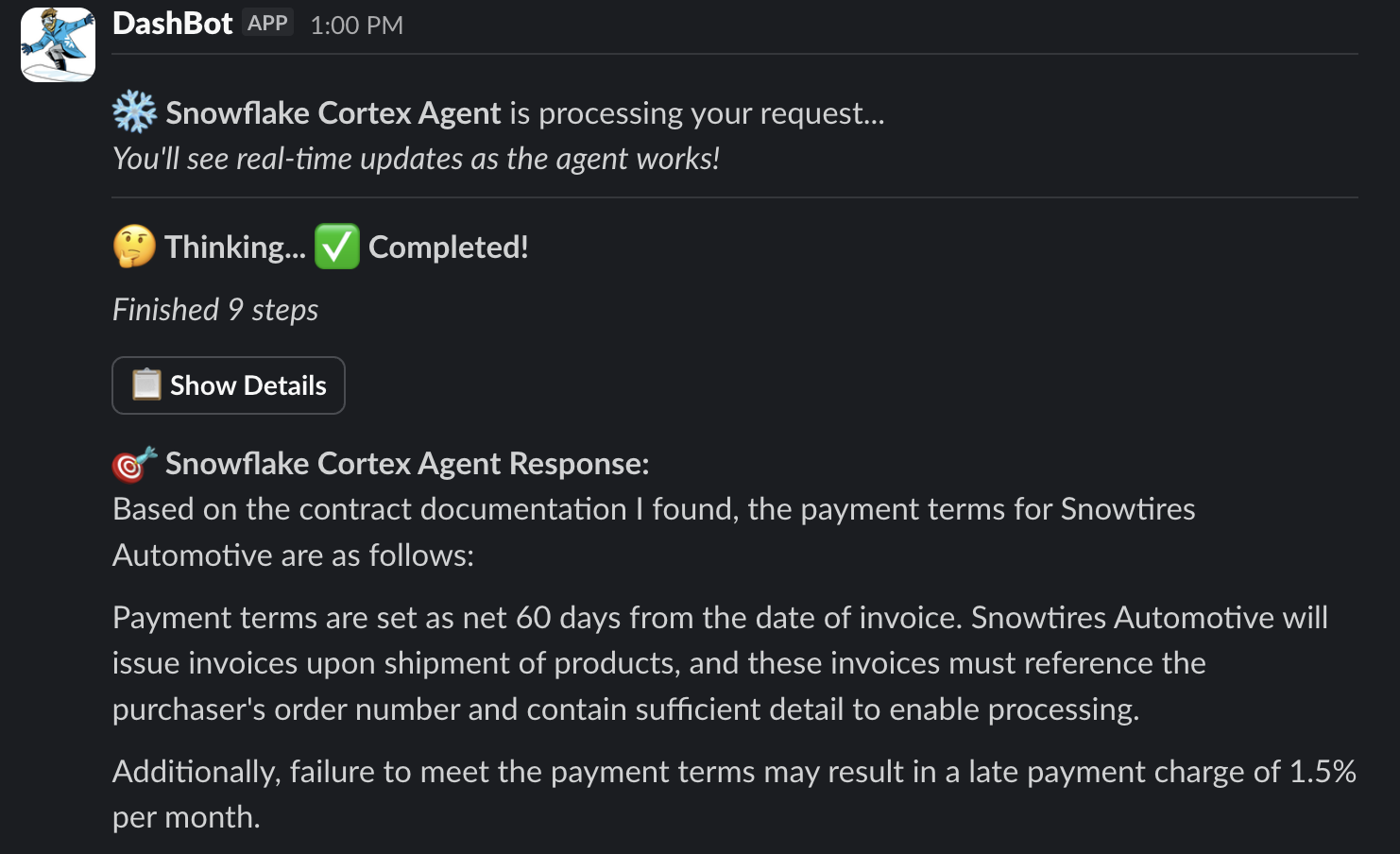Click the APP badge next to DashBot
The image size is (1400, 854).
267,23
